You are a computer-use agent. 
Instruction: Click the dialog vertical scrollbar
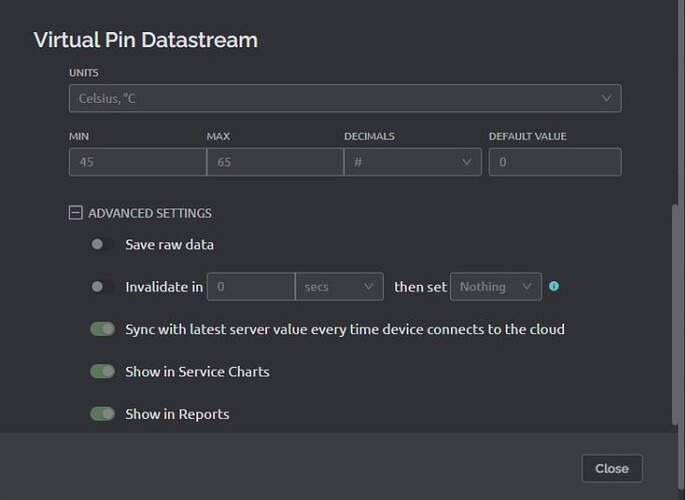677,314
